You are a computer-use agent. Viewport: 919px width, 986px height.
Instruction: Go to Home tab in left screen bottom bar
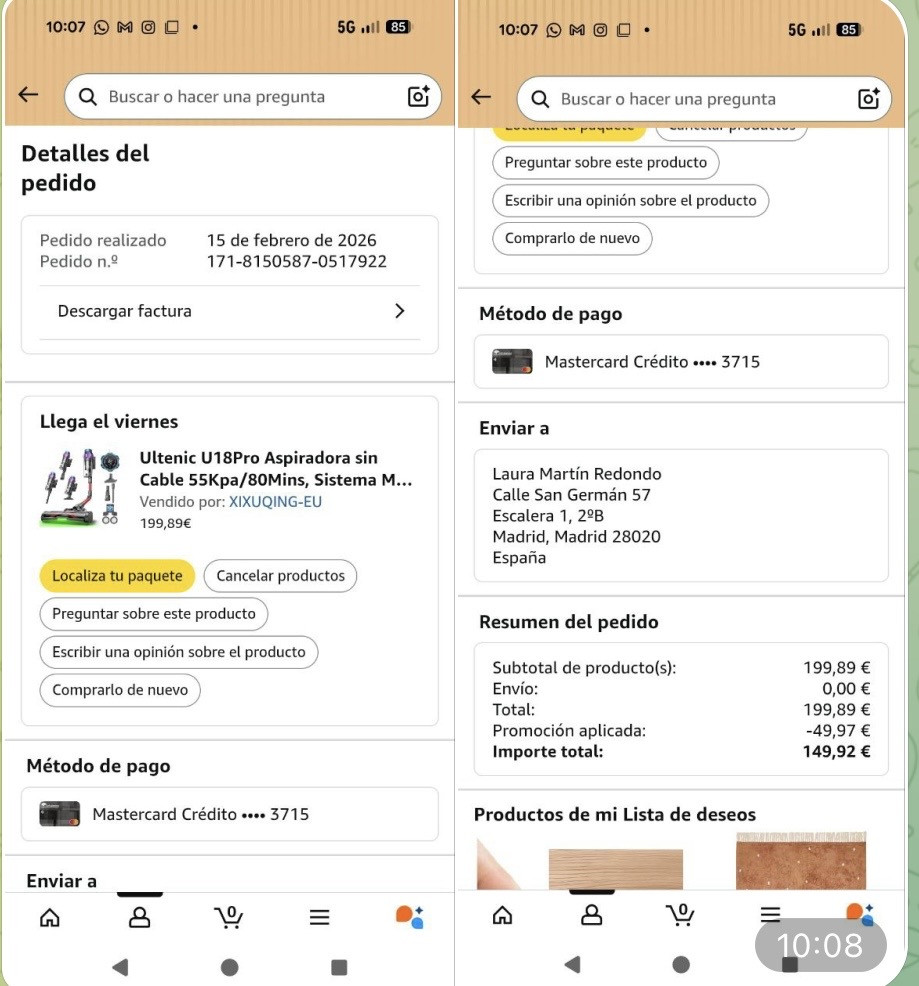point(50,917)
